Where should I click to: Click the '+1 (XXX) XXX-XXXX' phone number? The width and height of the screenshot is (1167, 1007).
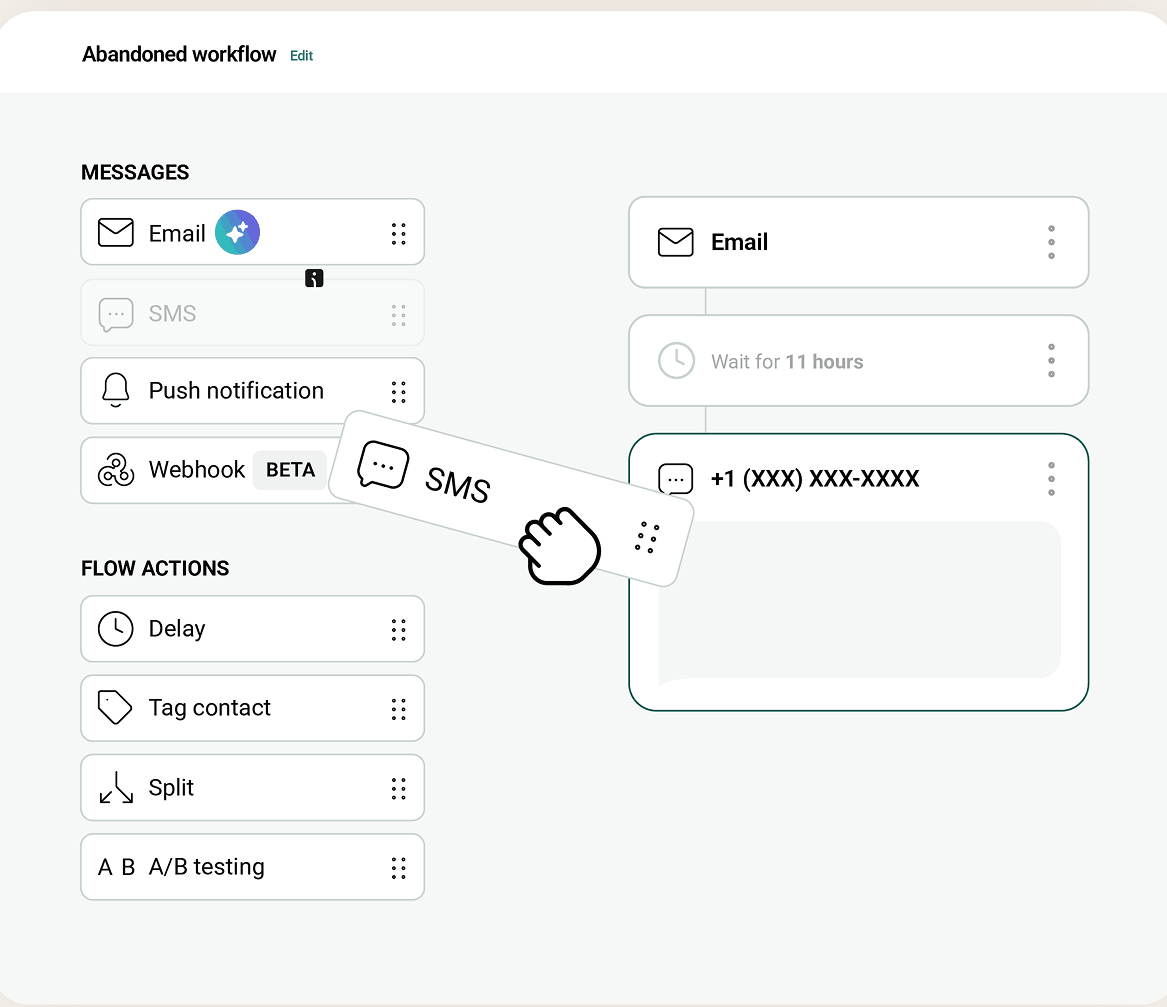(815, 478)
